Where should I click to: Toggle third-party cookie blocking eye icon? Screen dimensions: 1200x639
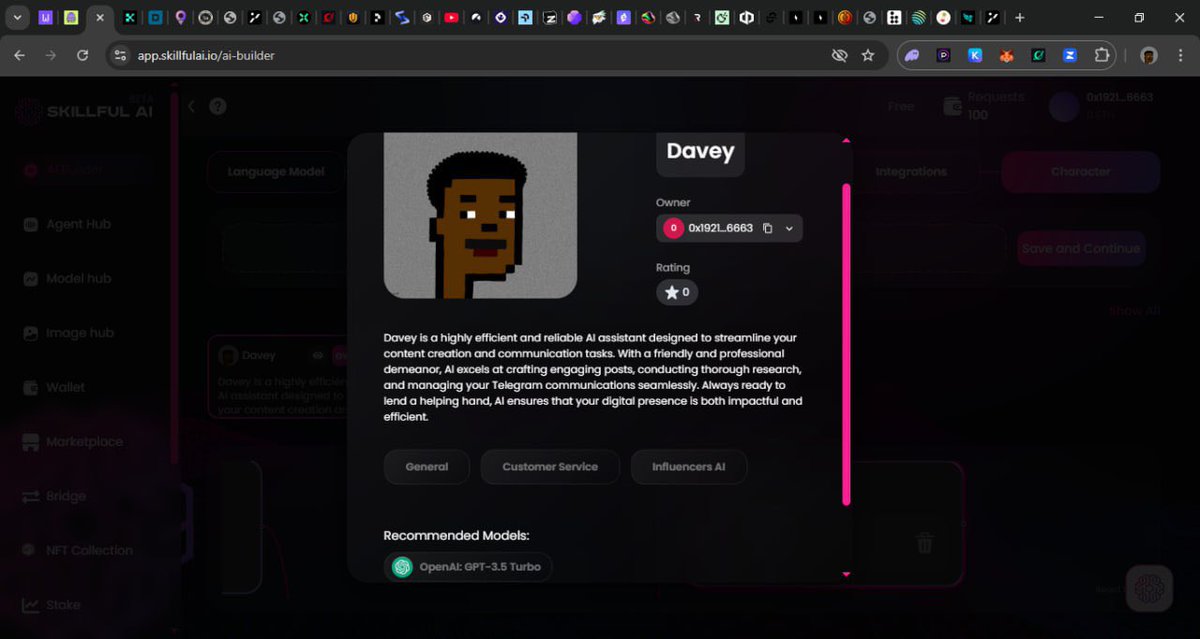[840, 56]
